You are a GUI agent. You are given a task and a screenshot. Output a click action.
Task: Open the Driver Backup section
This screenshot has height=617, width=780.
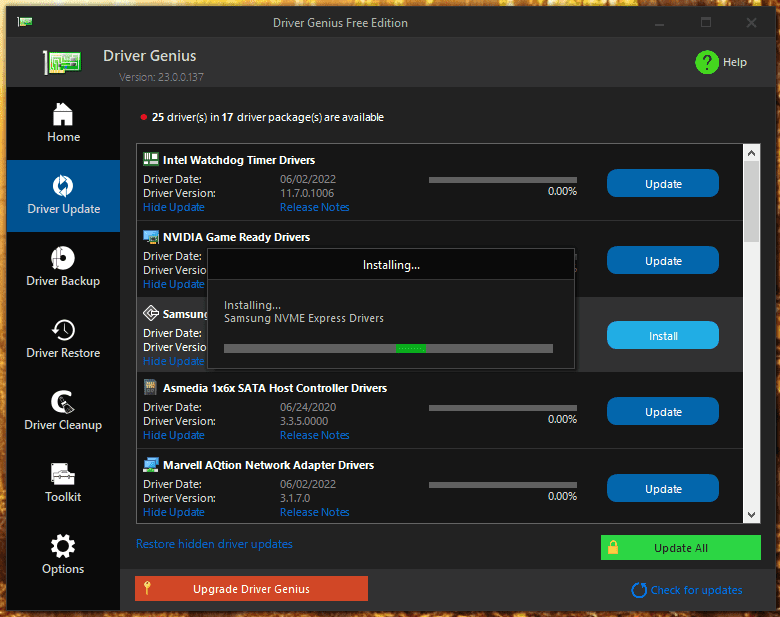point(63,267)
